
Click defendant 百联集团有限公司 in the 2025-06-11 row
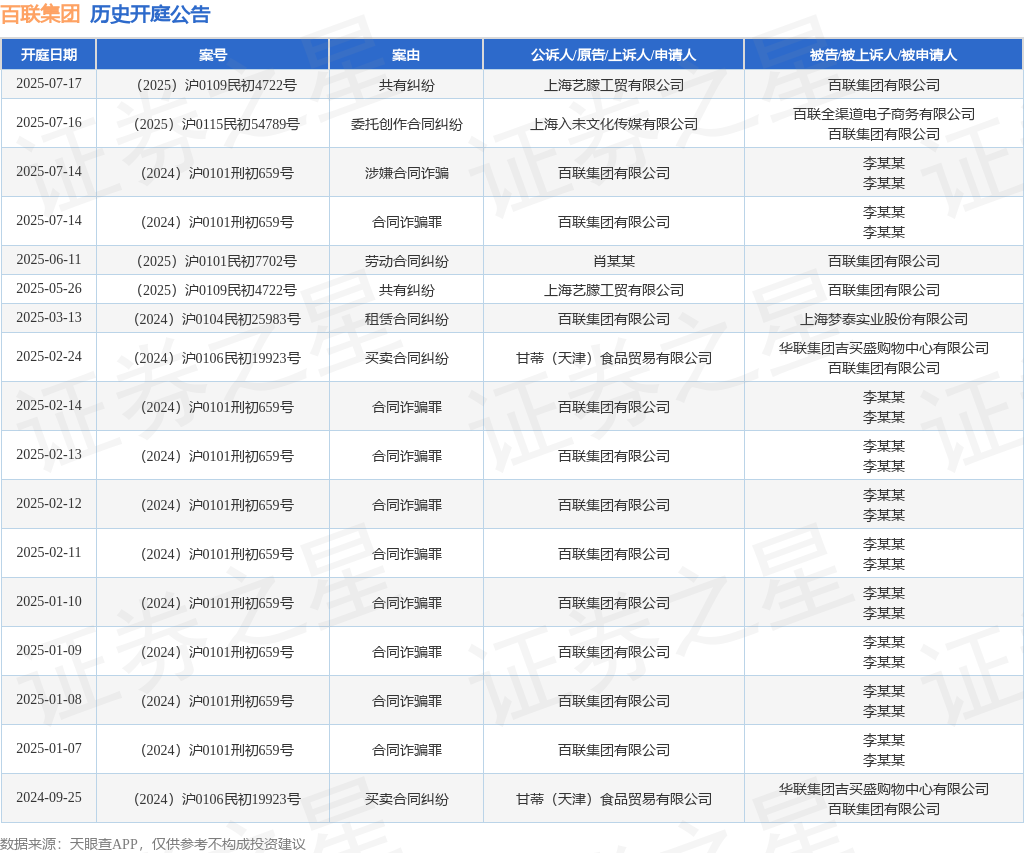pos(883,261)
